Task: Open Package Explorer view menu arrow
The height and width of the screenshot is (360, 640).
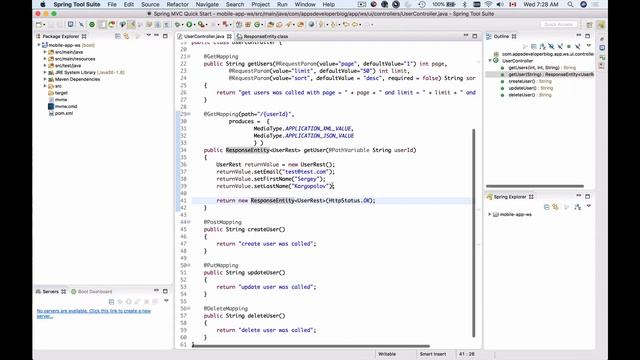Action: (148, 36)
